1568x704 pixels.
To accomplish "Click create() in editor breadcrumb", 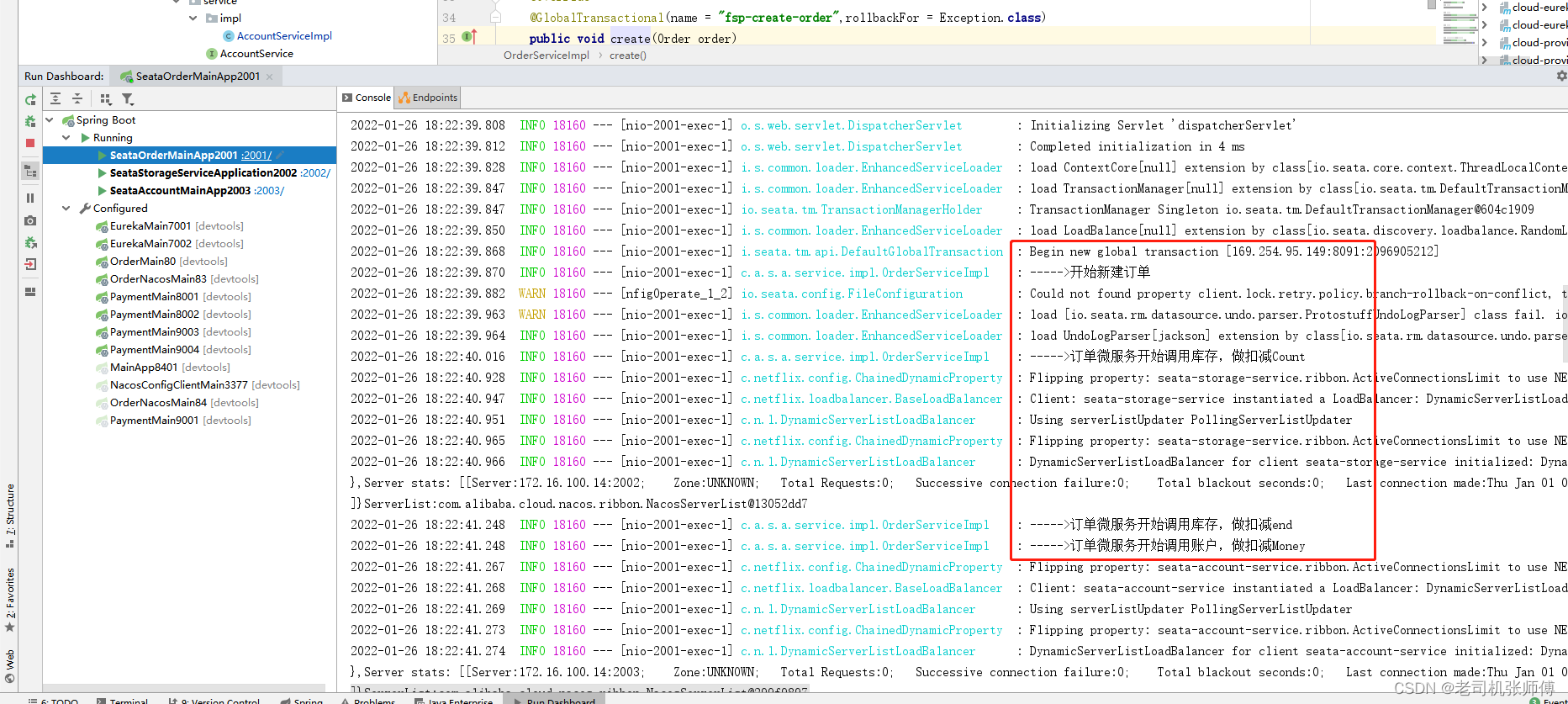I will coord(628,56).
